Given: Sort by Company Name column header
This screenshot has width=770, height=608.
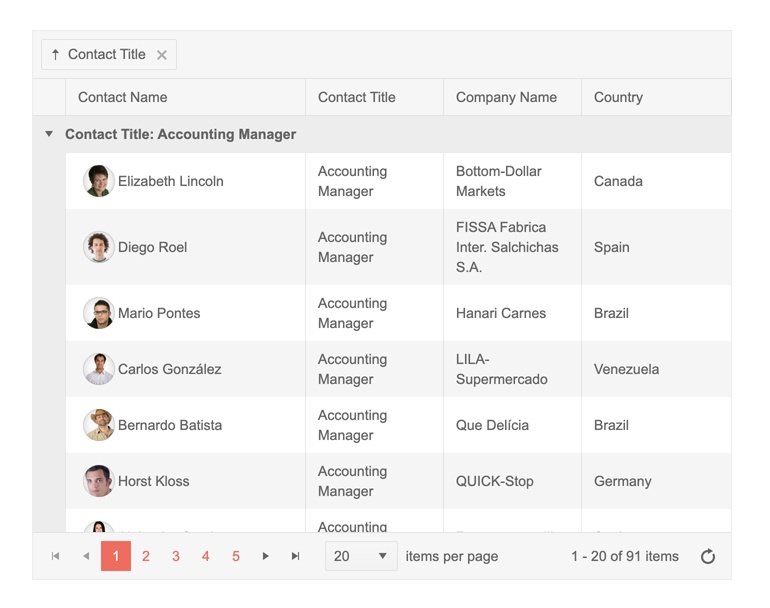Looking at the screenshot, I should [506, 97].
